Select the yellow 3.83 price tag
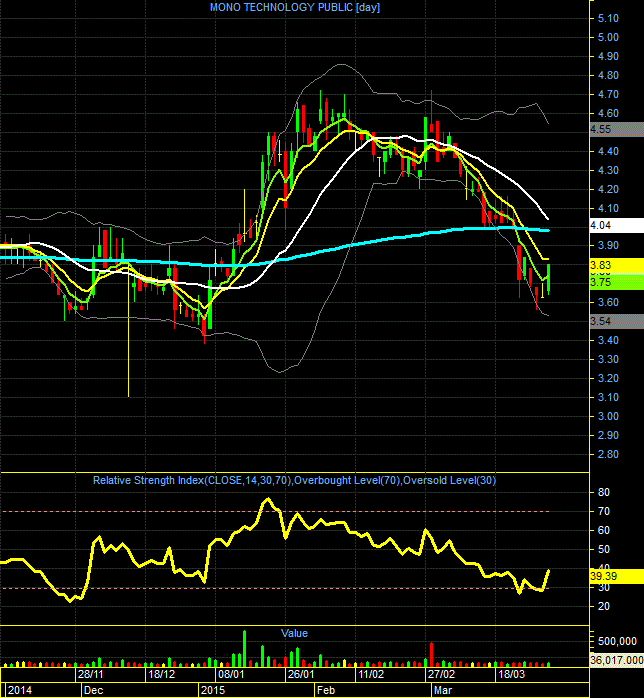The width and height of the screenshot is (644, 698). pos(616,265)
